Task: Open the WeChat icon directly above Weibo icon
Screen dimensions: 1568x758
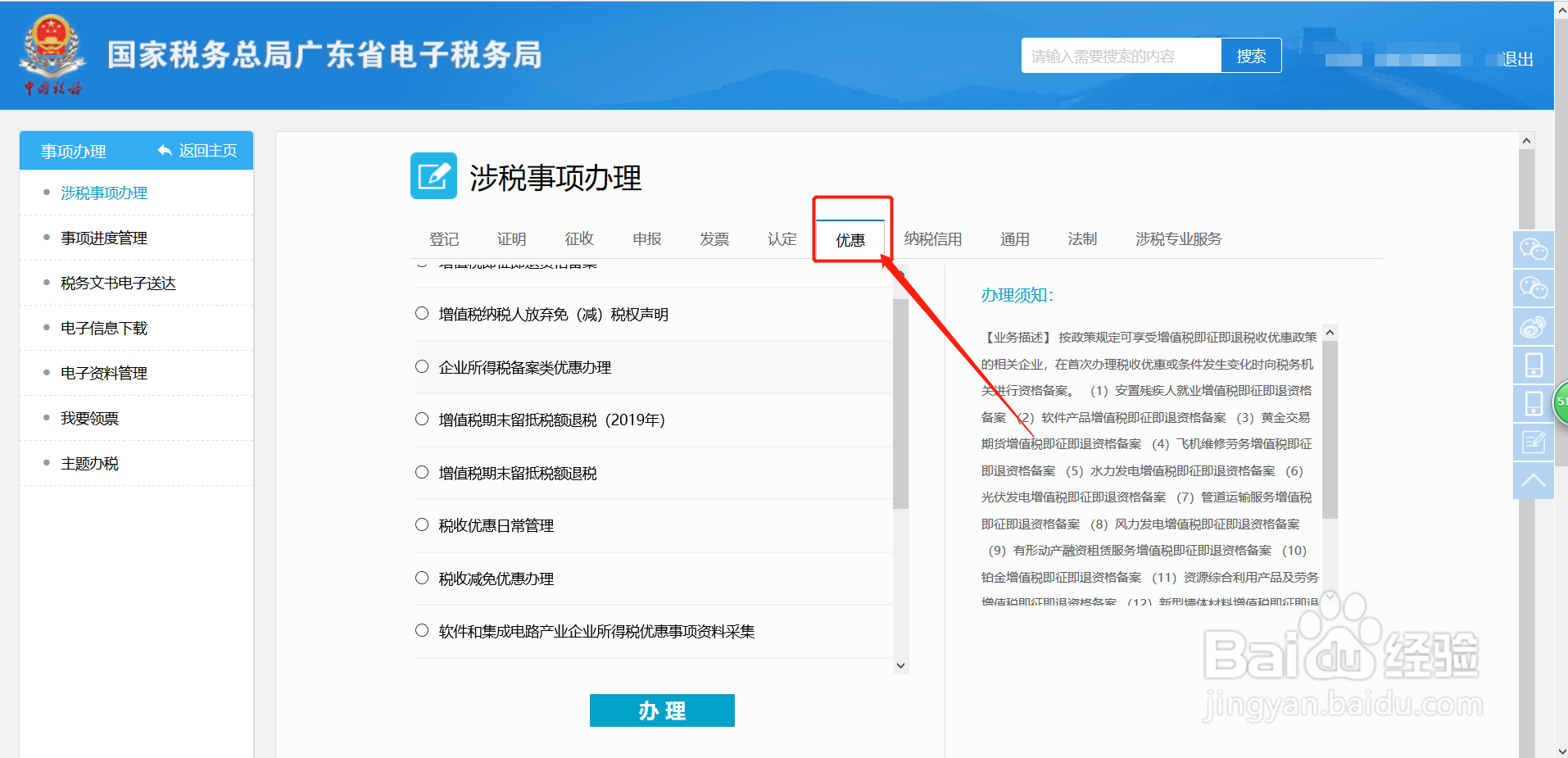Action: 1533,288
